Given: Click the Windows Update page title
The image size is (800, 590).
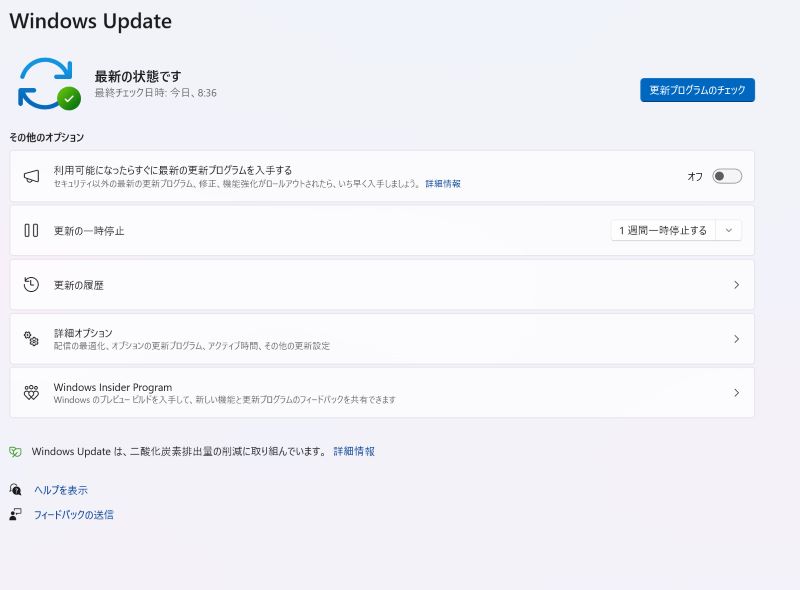Looking at the screenshot, I should click(x=91, y=21).
